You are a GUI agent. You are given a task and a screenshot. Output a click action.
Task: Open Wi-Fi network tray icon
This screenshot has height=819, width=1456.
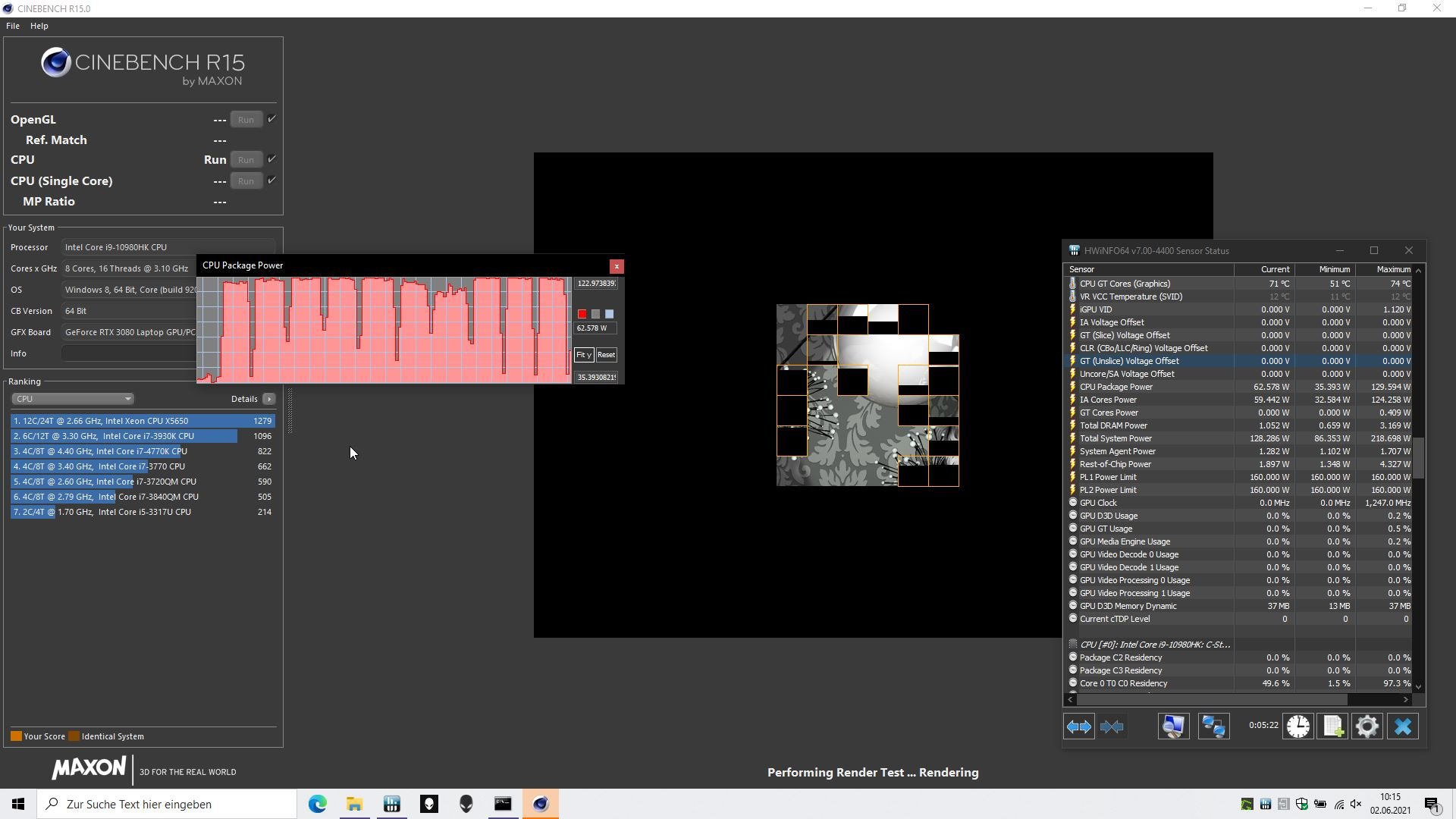[x=1338, y=804]
